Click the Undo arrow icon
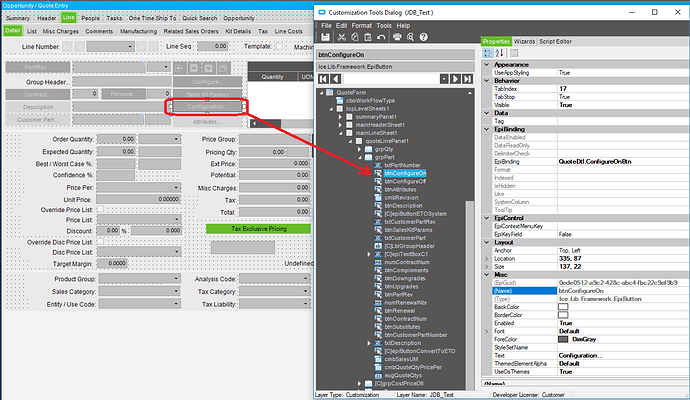 [x=381, y=37]
